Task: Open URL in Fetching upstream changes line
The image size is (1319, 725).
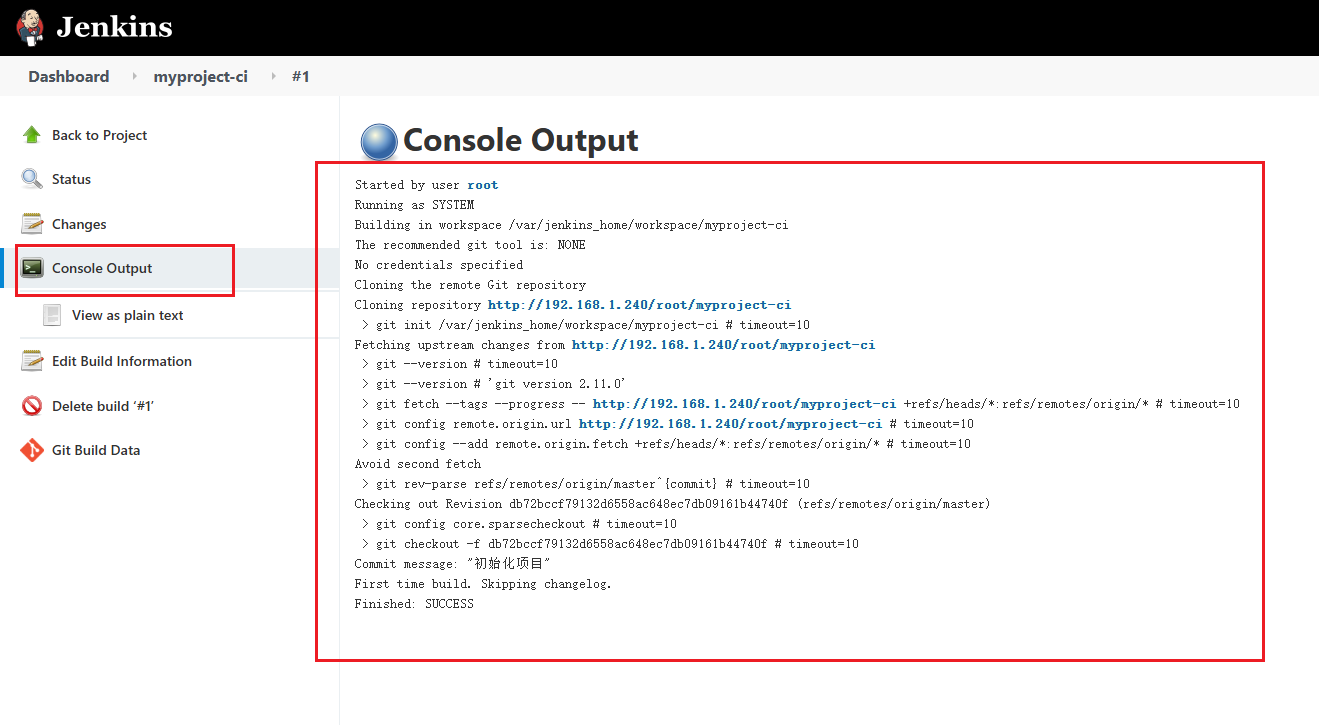Action: click(x=723, y=345)
